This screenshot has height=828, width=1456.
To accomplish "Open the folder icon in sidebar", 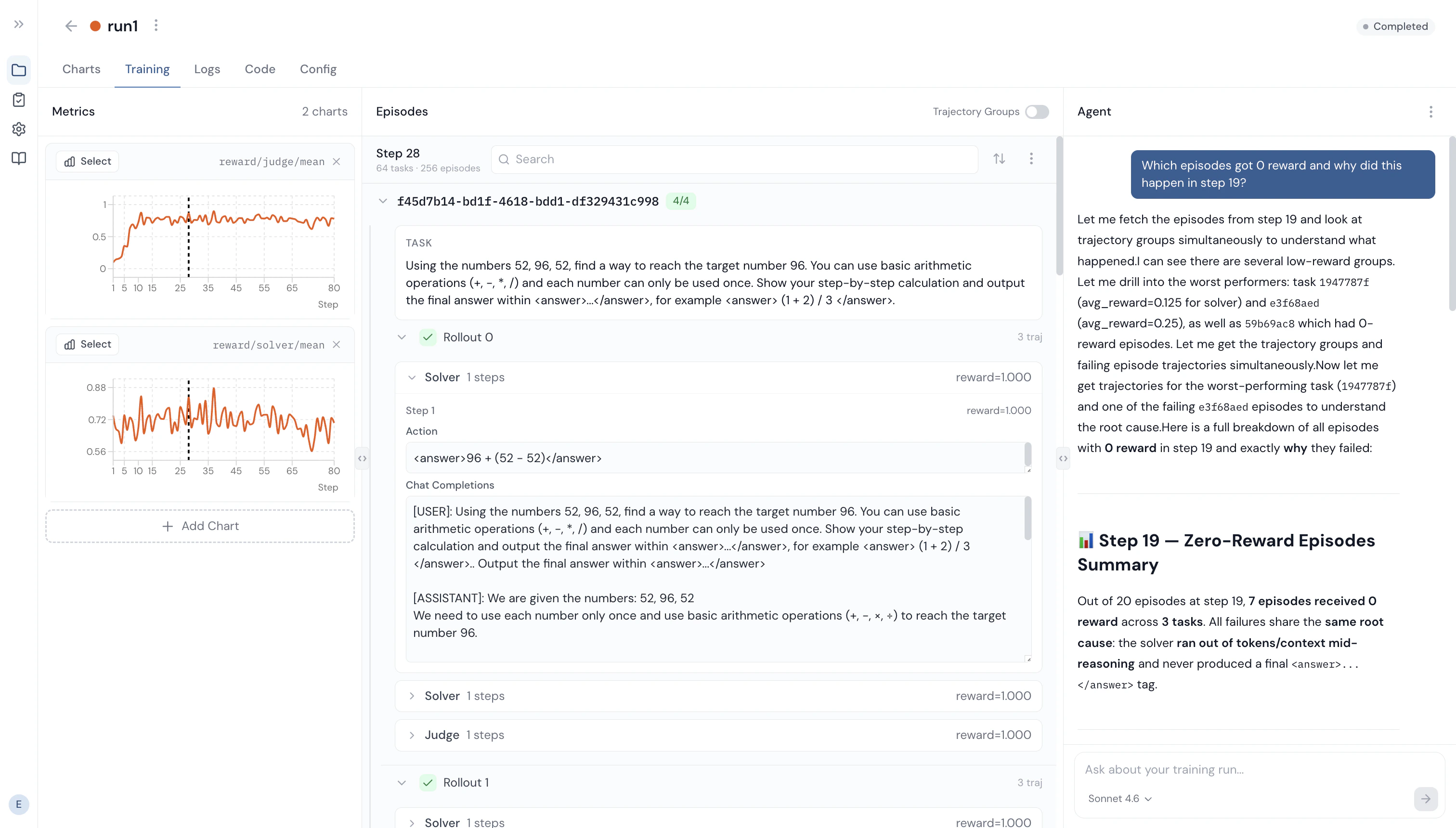I will (19, 70).
